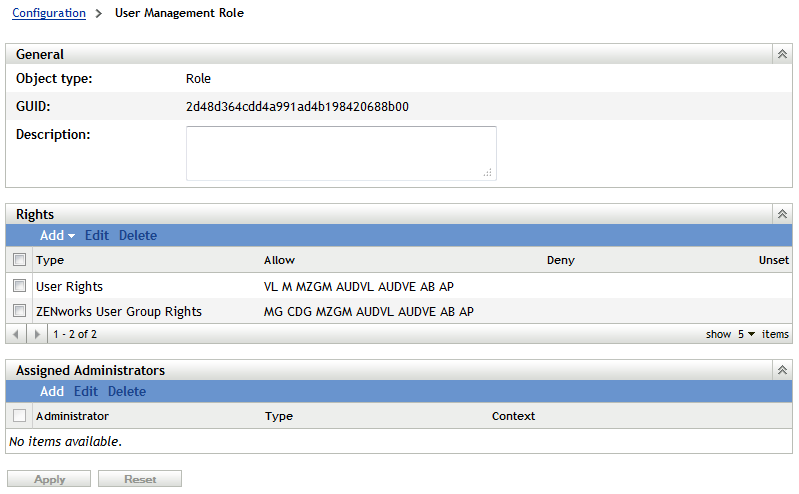Focus the Description text field

[340, 153]
